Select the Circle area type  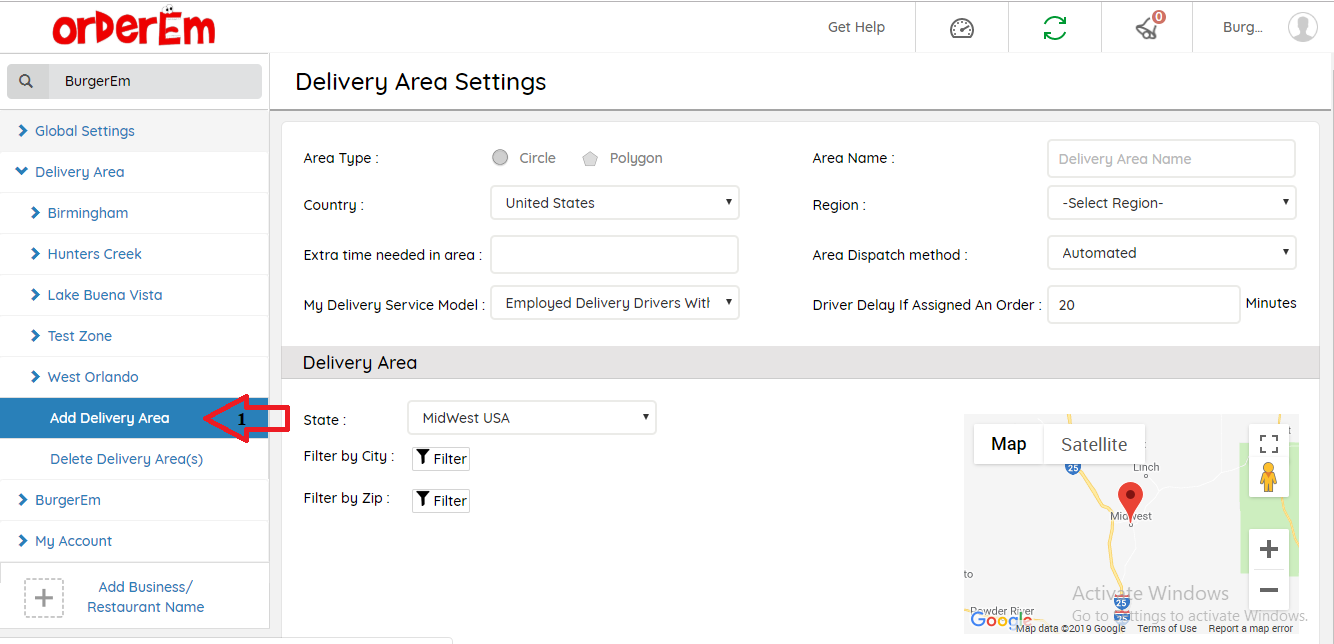(x=500, y=158)
